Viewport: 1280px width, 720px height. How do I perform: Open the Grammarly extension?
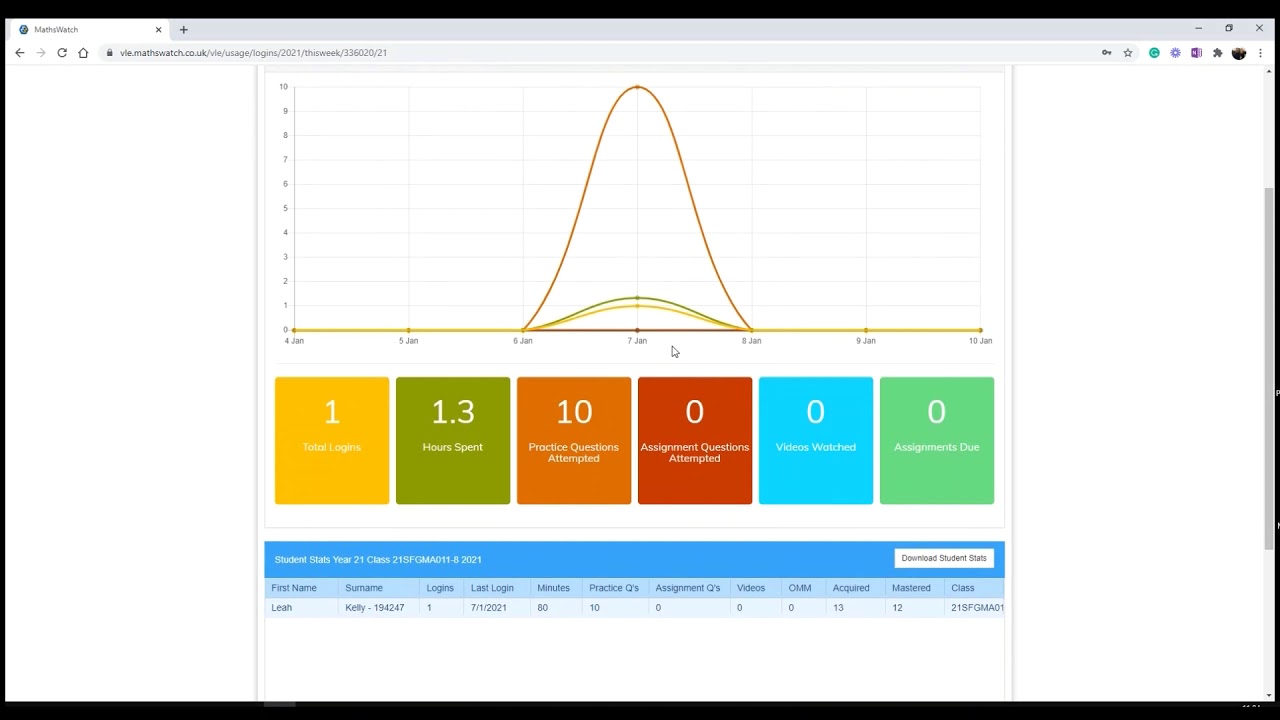(1154, 53)
